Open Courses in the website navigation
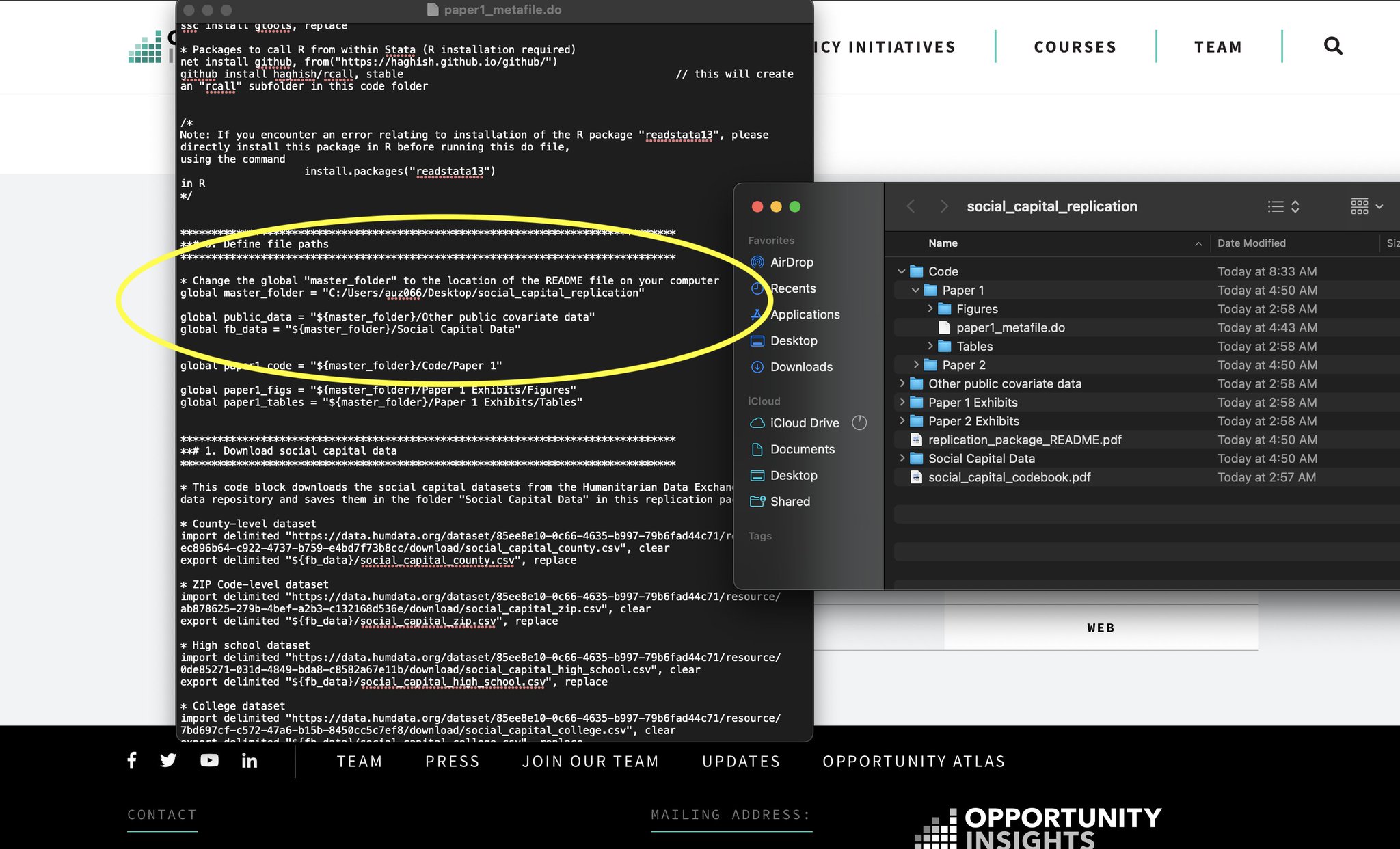Viewport: 1400px width, 849px height. tap(1075, 46)
